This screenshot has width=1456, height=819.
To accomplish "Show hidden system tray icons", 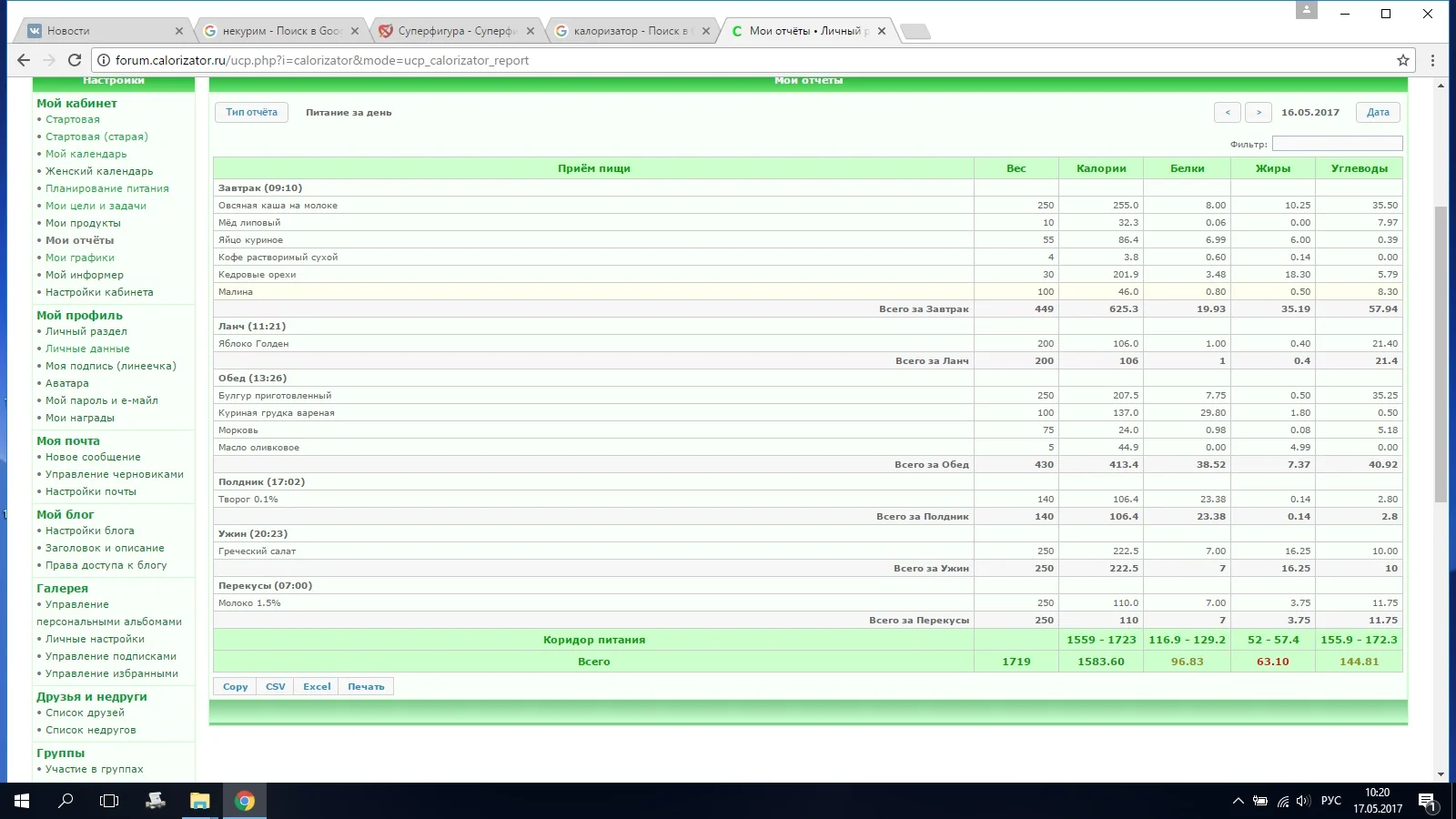I will coord(1238,801).
